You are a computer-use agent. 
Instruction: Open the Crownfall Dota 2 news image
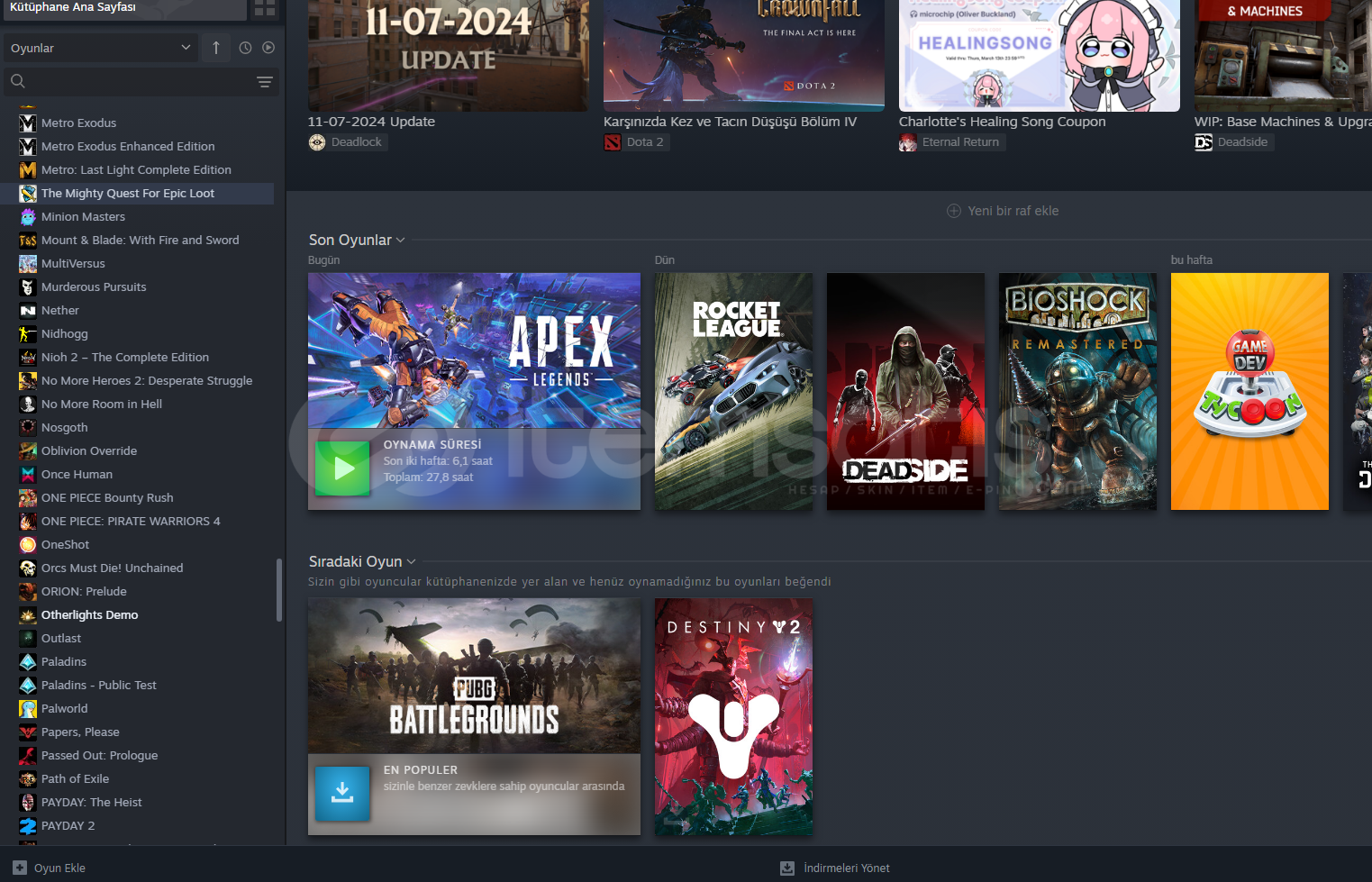[744, 56]
